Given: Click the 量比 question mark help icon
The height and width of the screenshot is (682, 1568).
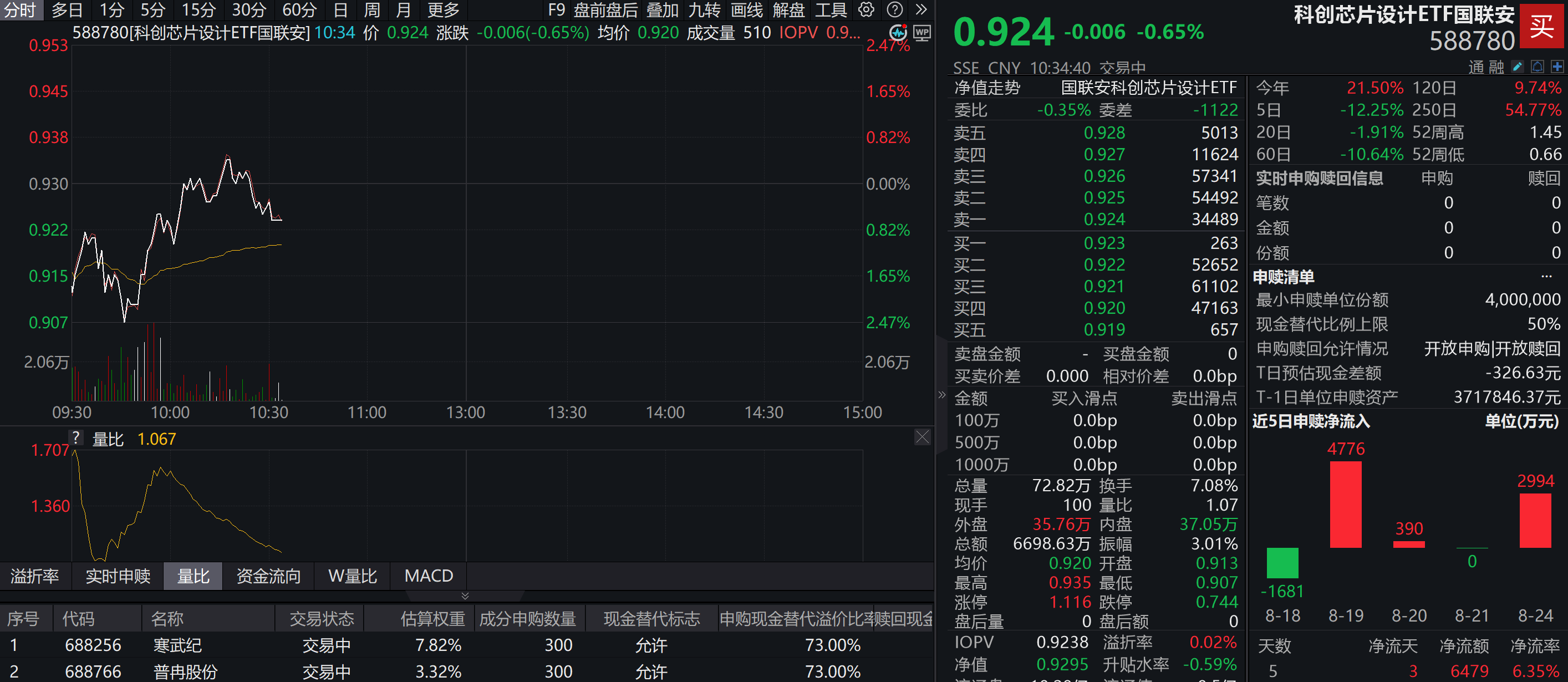Looking at the screenshot, I should [x=75, y=437].
